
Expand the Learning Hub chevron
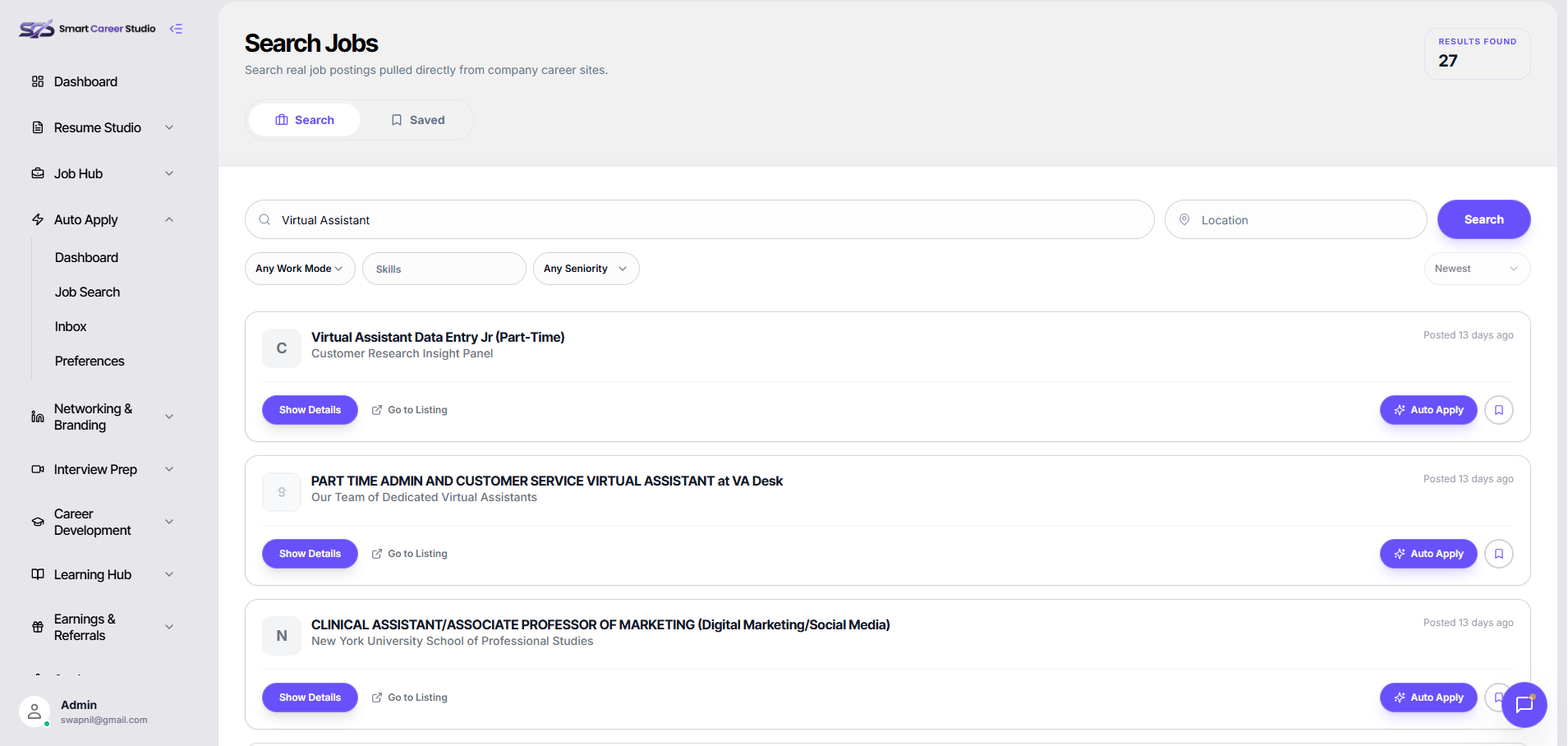[x=169, y=574]
